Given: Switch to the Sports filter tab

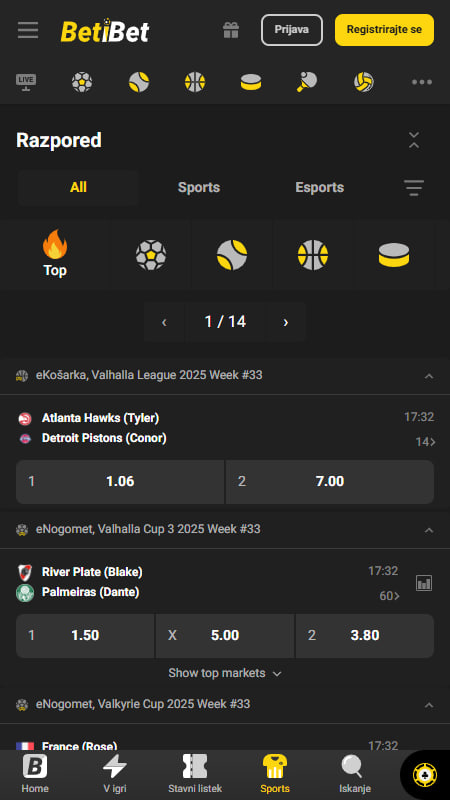Looking at the screenshot, I should [x=199, y=187].
